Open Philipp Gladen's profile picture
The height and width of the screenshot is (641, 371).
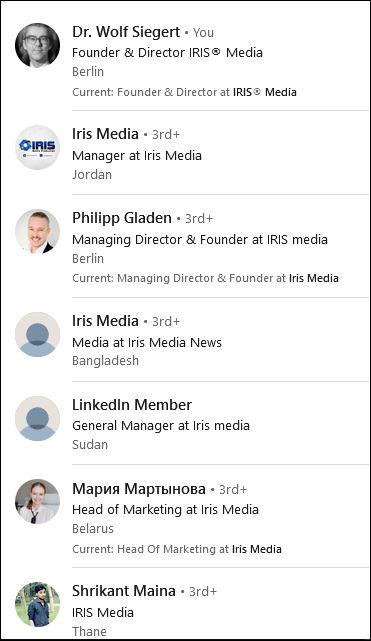38,231
